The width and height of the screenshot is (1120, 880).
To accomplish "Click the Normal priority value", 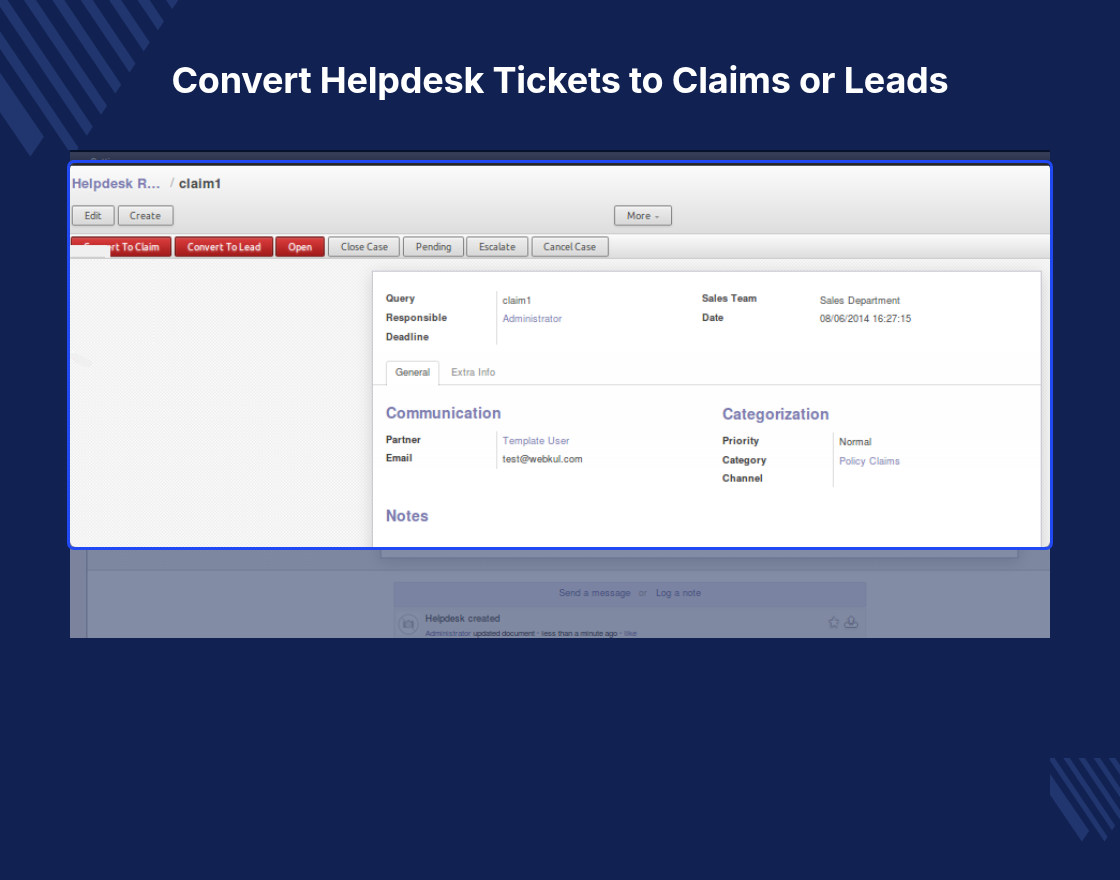I will click(855, 442).
